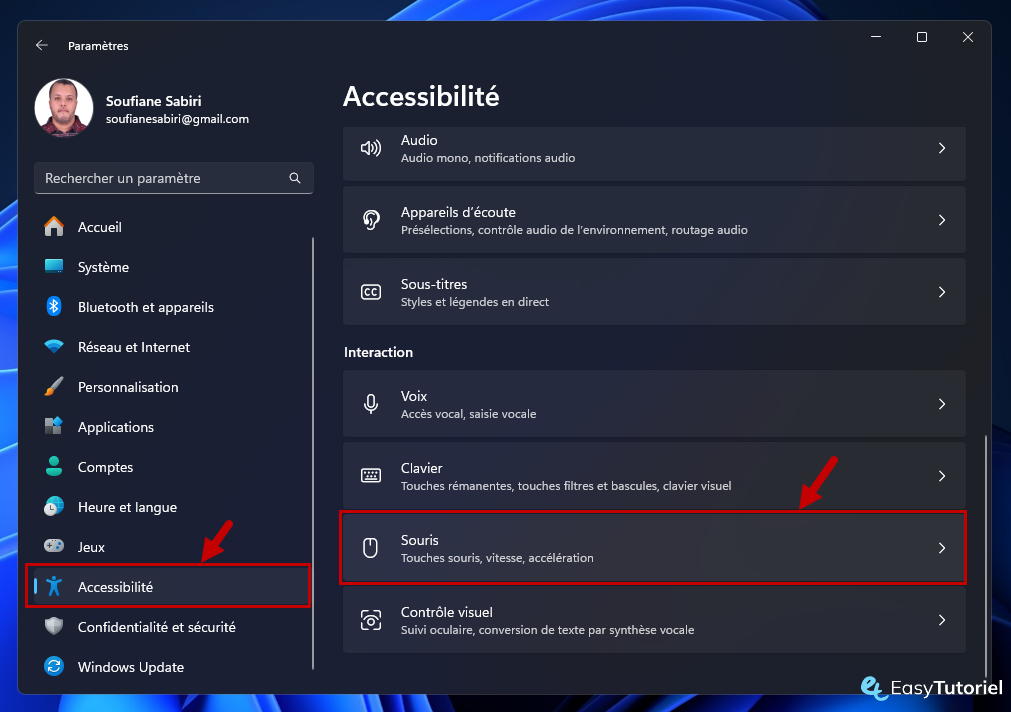Click the Contrôle visuel eye icon
Viewport: 1011px width, 712px height.
tap(371, 620)
